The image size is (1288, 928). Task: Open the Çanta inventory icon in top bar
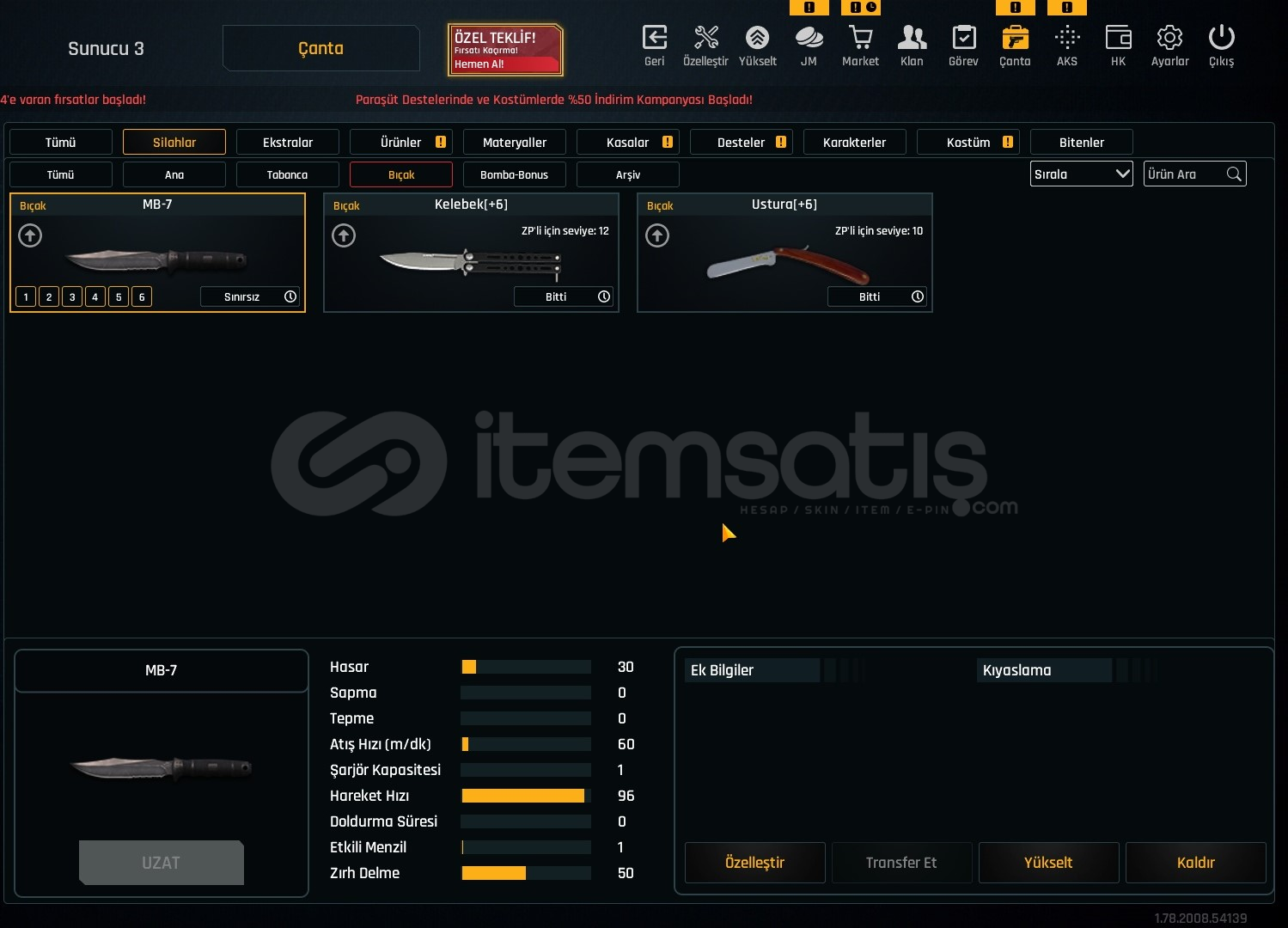(x=1015, y=38)
